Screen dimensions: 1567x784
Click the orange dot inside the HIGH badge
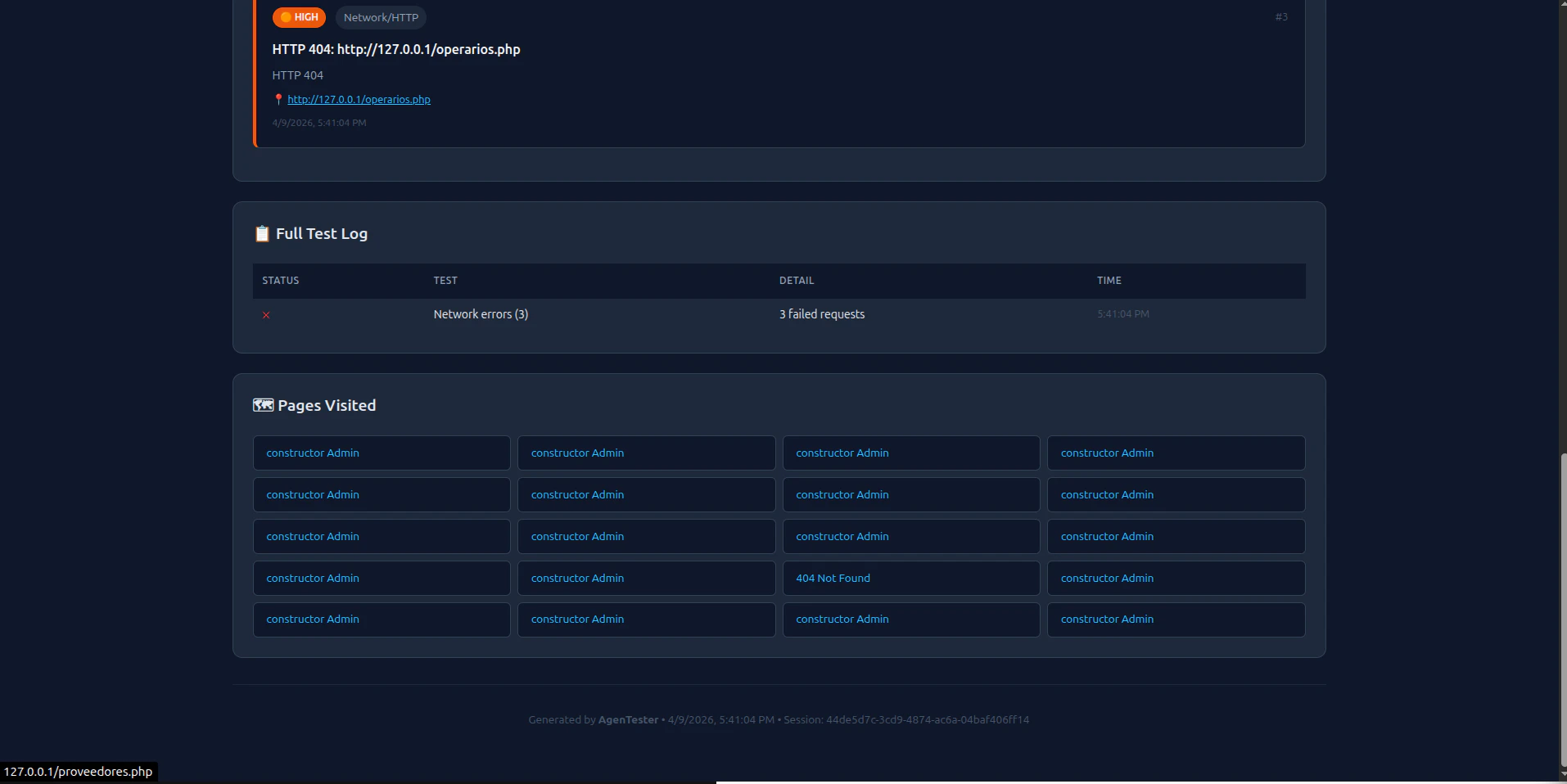pos(286,16)
